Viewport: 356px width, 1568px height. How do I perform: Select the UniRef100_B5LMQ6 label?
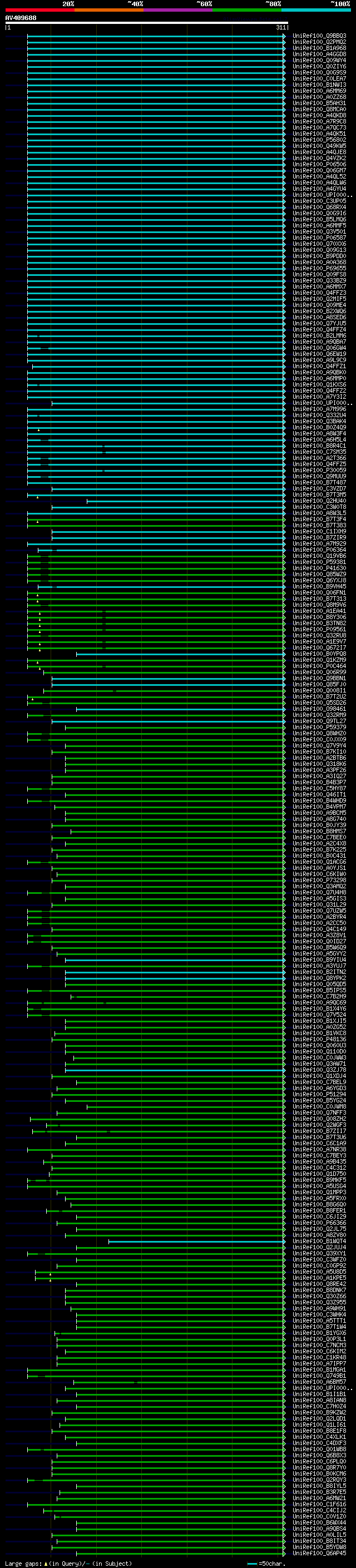319,219
